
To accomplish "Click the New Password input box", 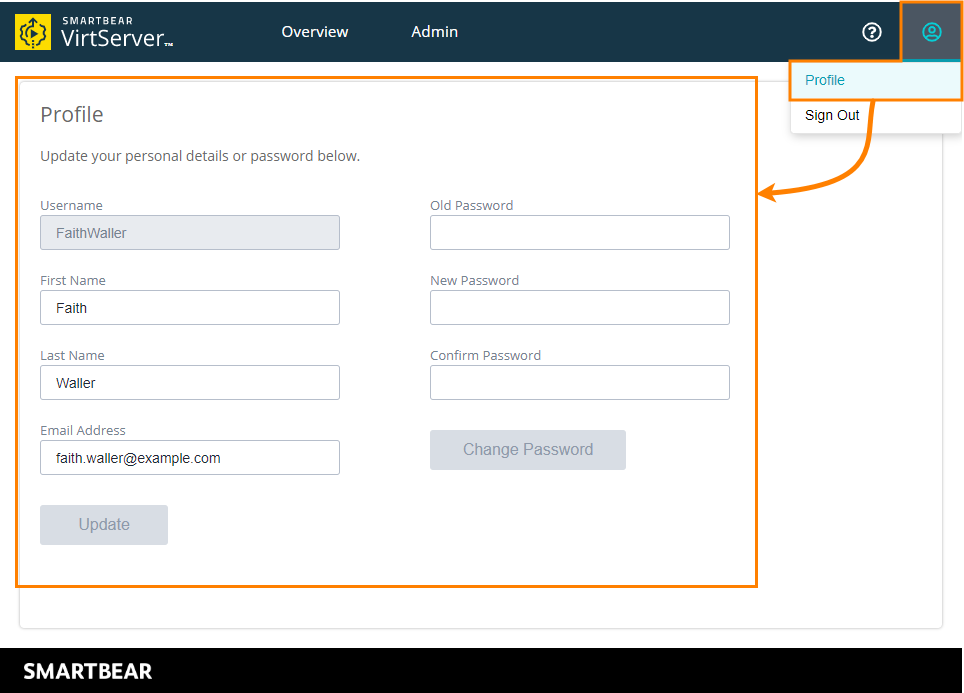I will (x=579, y=307).
